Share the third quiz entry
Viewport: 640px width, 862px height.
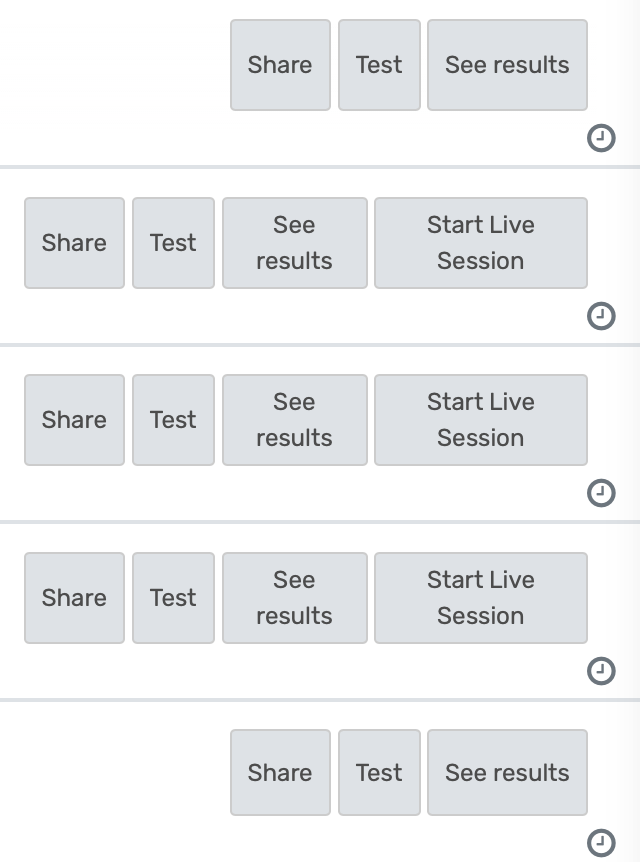(74, 420)
